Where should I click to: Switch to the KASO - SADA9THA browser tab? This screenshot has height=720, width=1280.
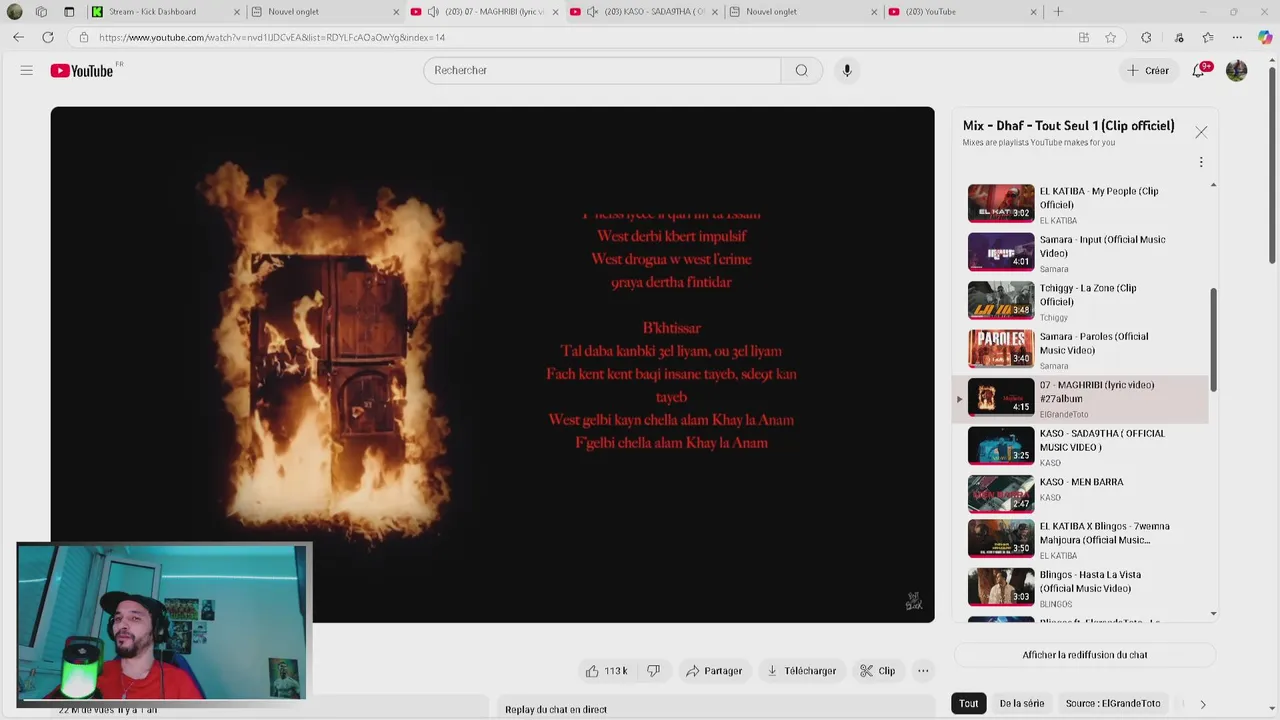click(645, 12)
